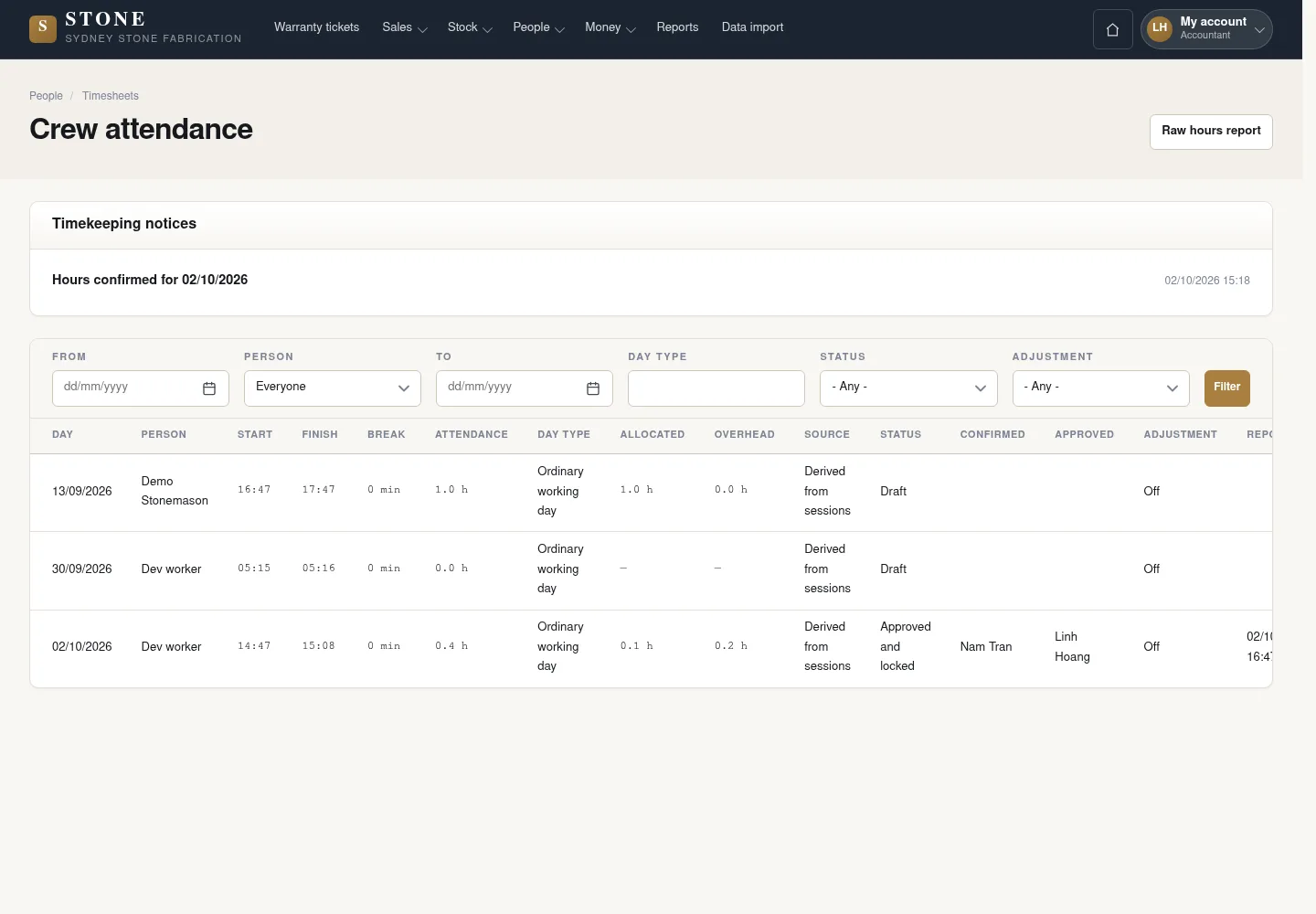
Task: Go to Warranty tickets
Action: coord(316,27)
